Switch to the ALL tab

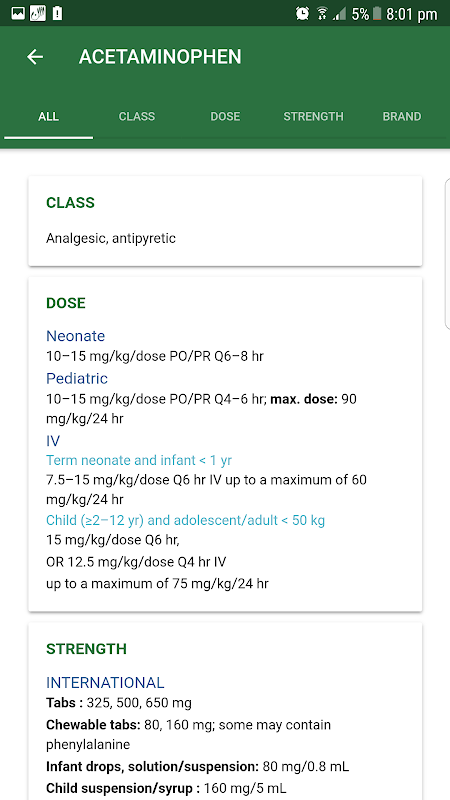tap(48, 116)
